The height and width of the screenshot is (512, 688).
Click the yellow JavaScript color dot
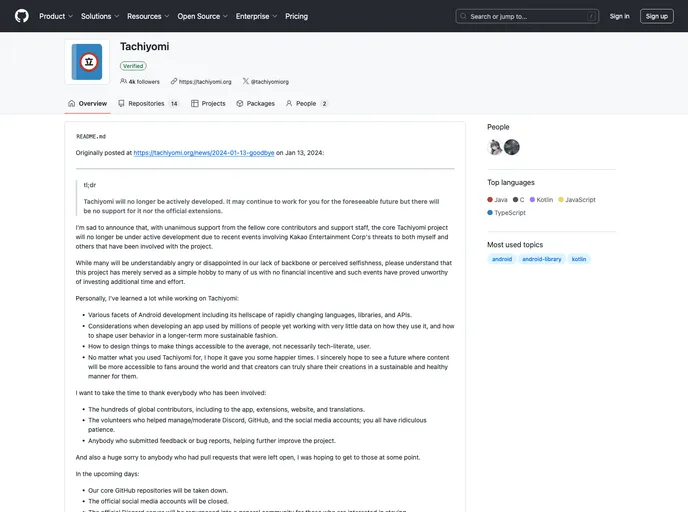[x=561, y=200]
